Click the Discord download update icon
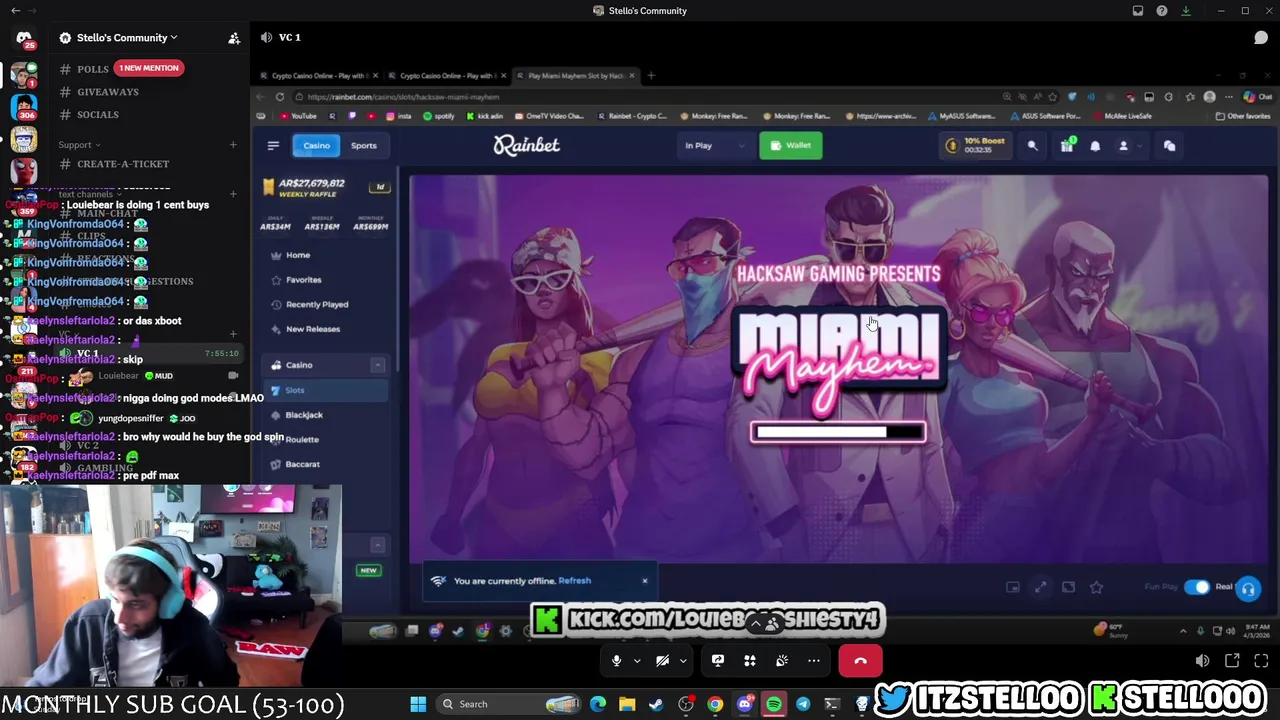 tap(1186, 11)
